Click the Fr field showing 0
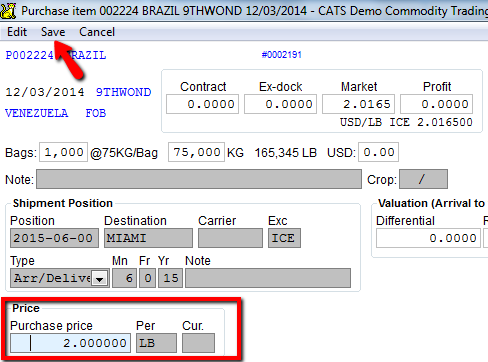The image size is (488, 362). pos(148,278)
